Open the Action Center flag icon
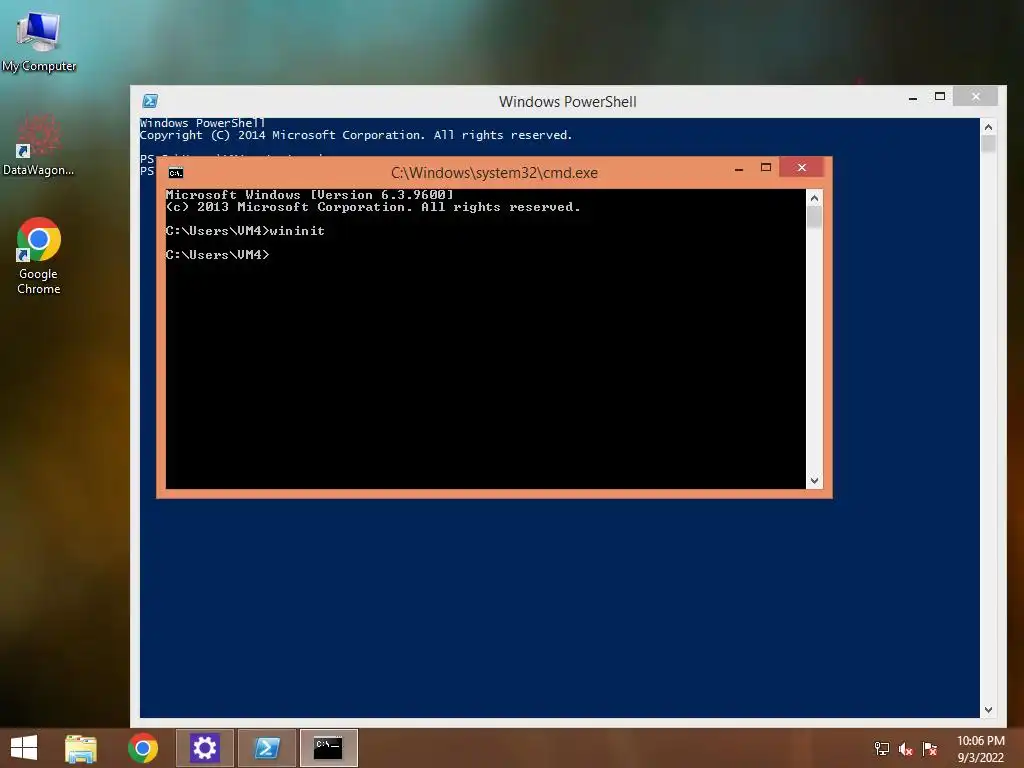This screenshot has height=768, width=1024. [929, 748]
